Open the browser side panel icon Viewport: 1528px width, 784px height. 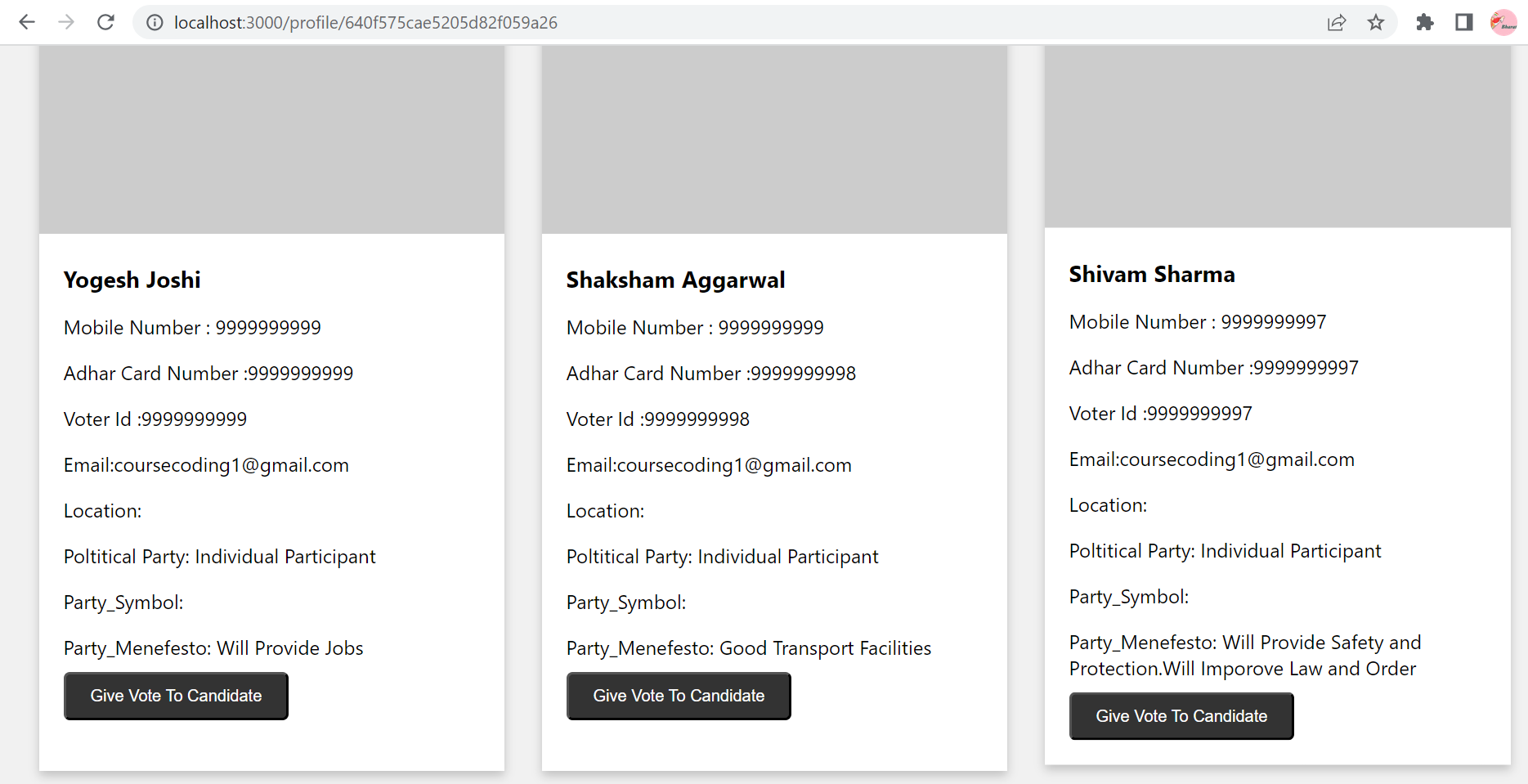tap(1463, 22)
